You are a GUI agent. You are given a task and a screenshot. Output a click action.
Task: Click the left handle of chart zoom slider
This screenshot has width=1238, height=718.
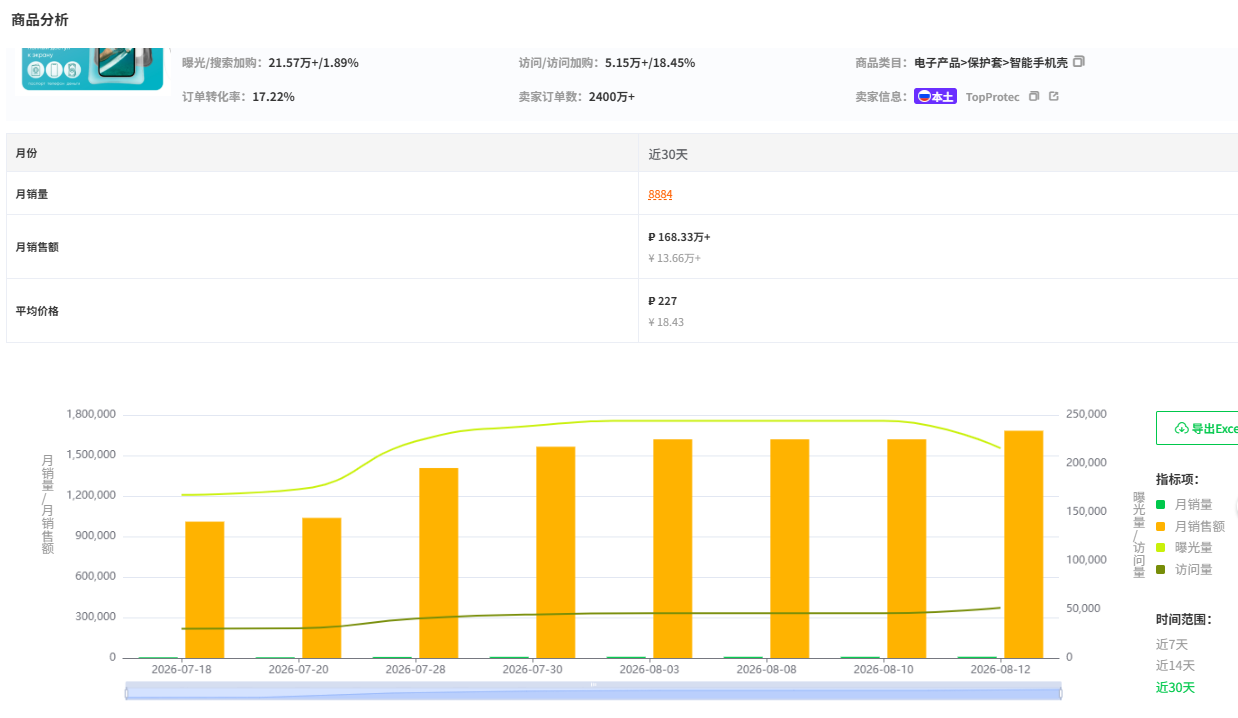tap(126, 692)
